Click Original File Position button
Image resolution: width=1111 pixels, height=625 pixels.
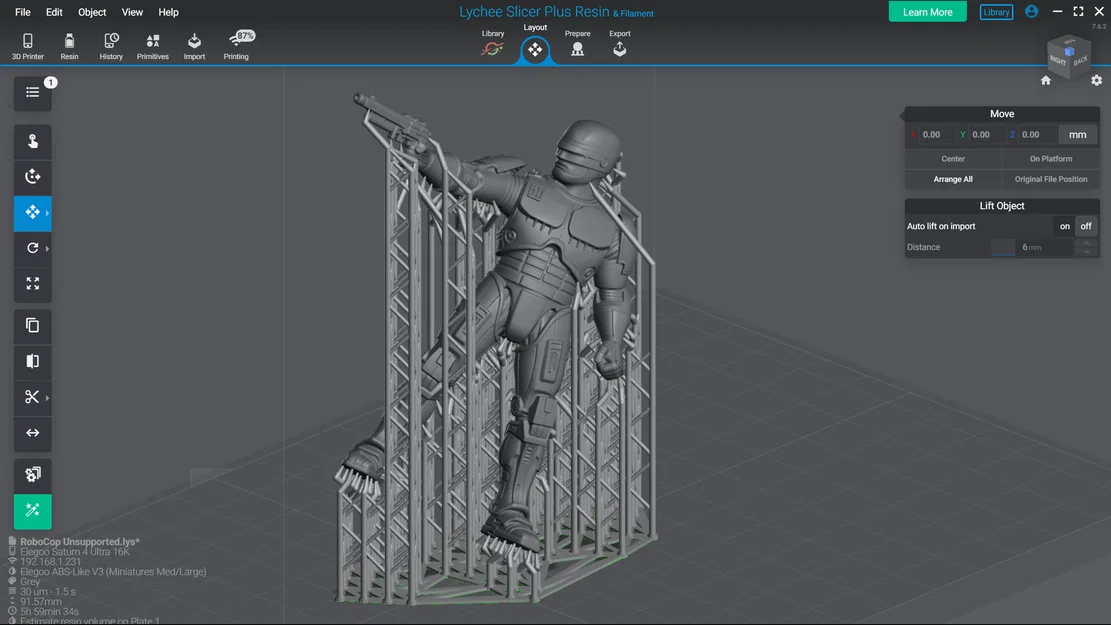coord(1051,179)
